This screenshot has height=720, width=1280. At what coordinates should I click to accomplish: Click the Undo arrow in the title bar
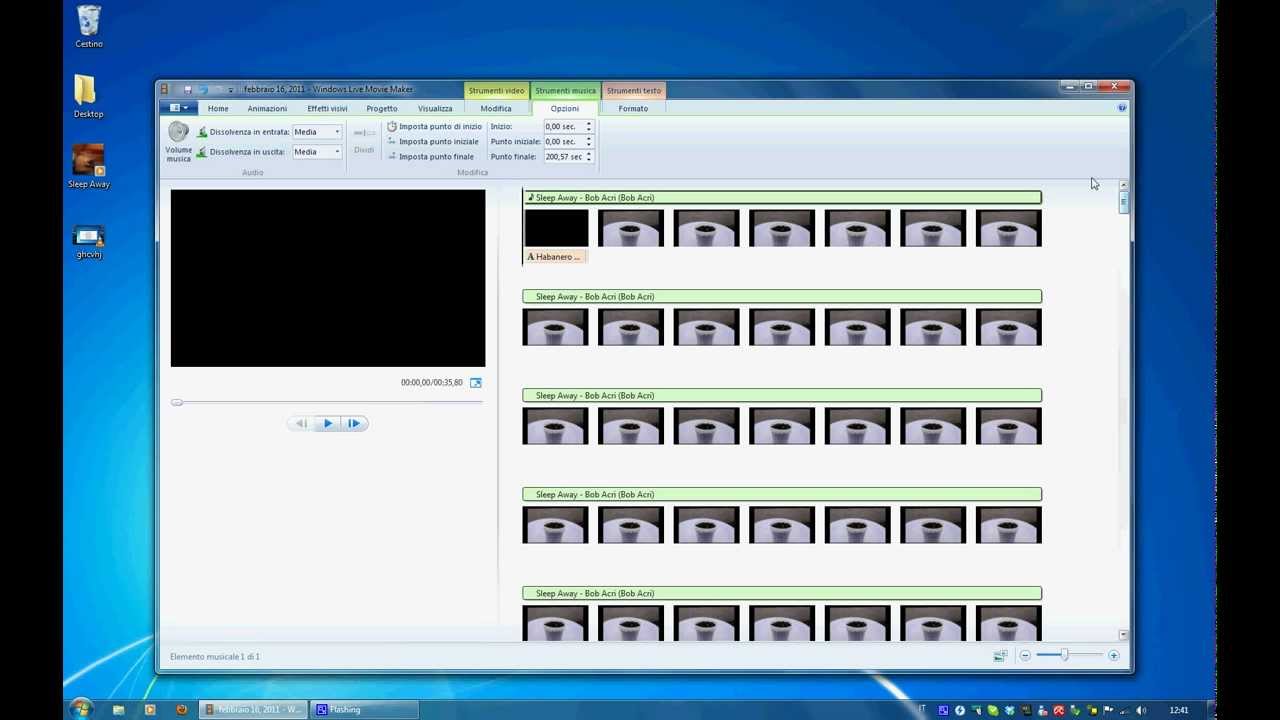tap(202, 90)
